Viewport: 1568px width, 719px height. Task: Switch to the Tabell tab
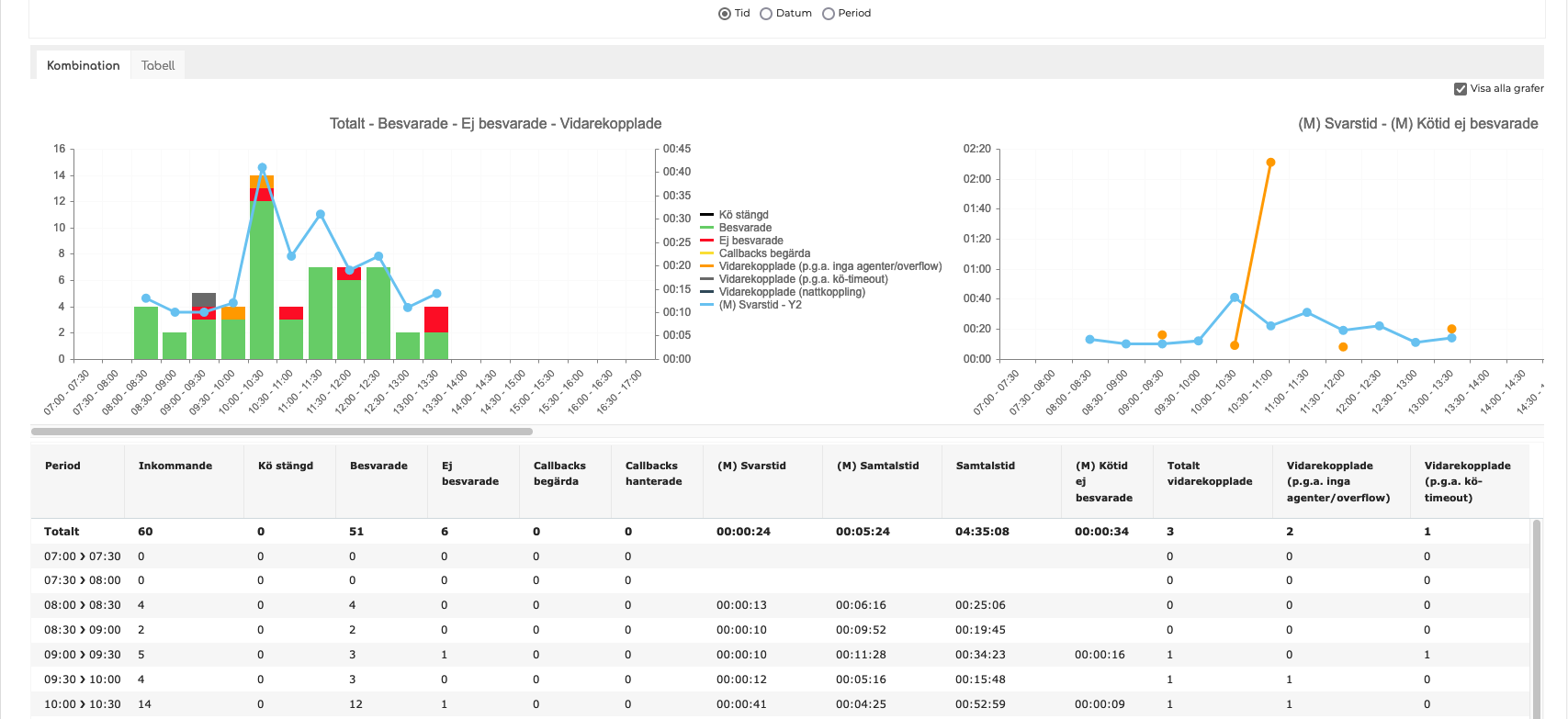tap(158, 65)
